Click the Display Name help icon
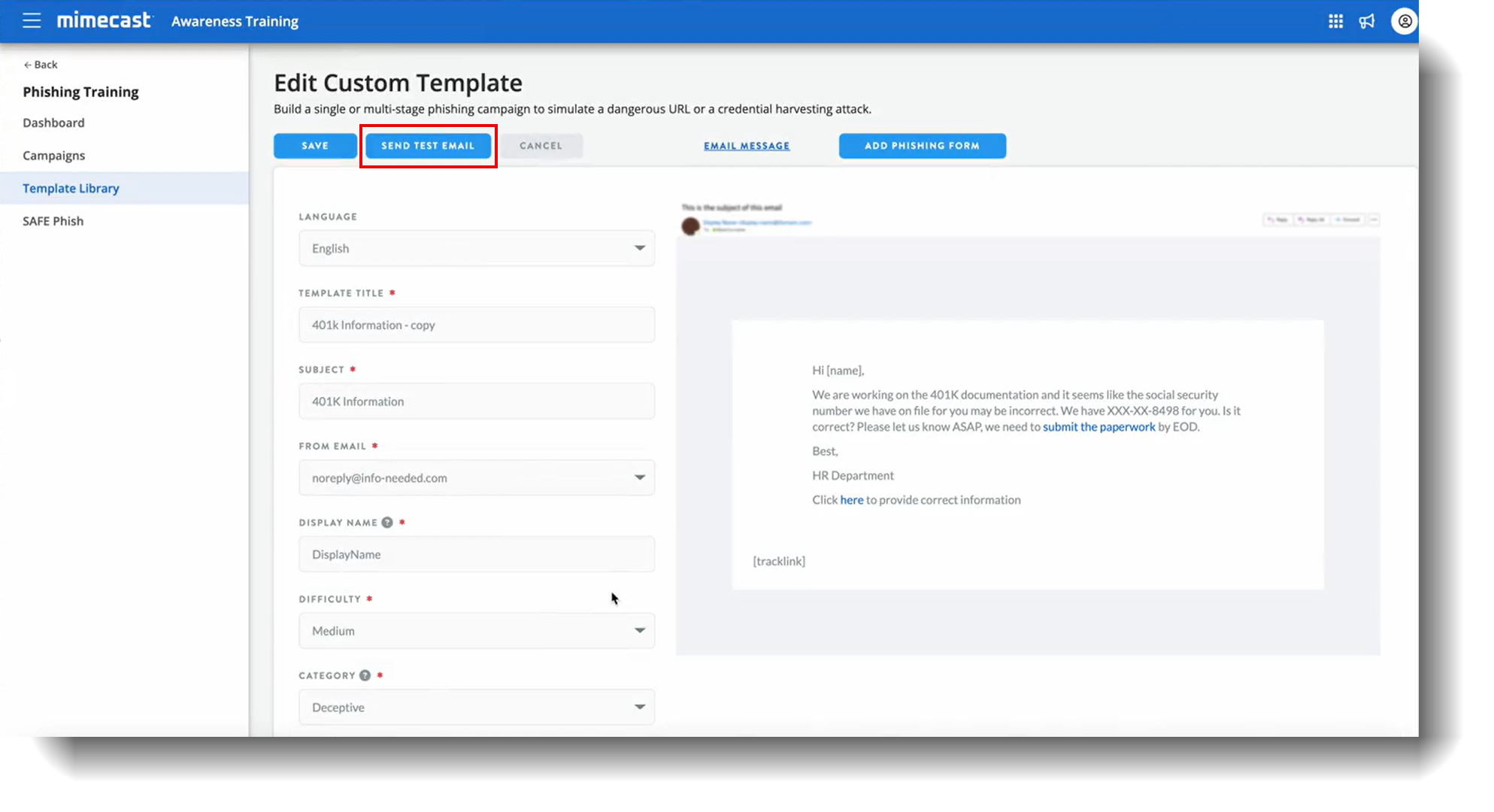 coord(387,522)
